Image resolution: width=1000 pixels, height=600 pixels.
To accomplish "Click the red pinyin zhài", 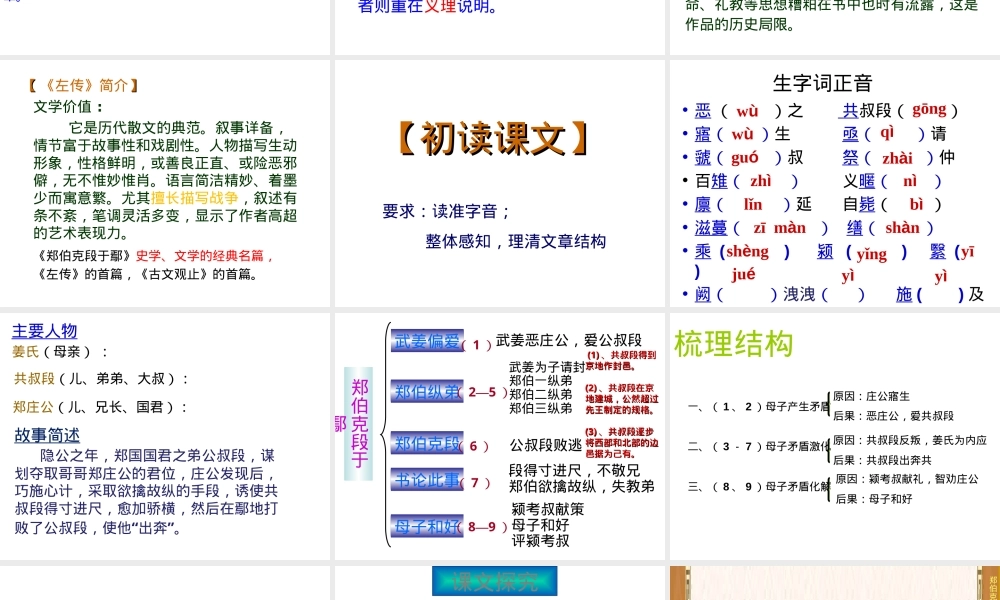I will click(x=897, y=157).
